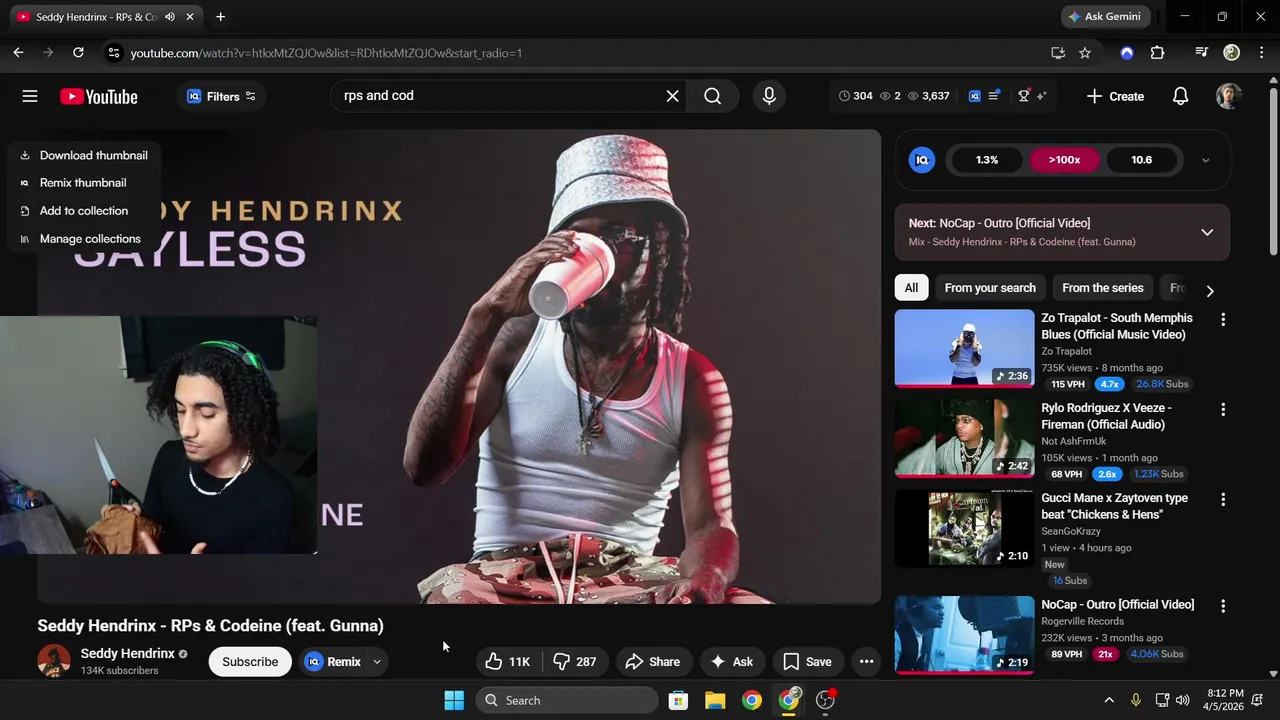Go to the YouTube home logo
This screenshot has height=720, width=1280.
99,96
